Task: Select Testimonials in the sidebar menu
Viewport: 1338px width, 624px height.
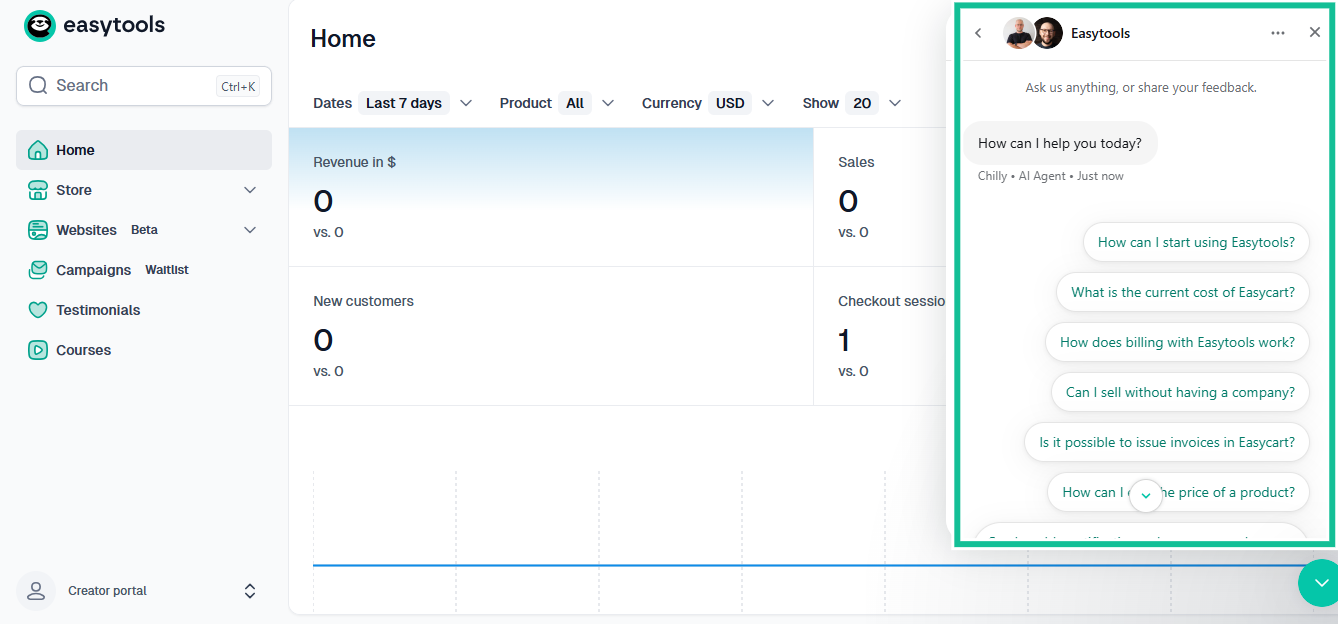Action: click(x=97, y=309)
